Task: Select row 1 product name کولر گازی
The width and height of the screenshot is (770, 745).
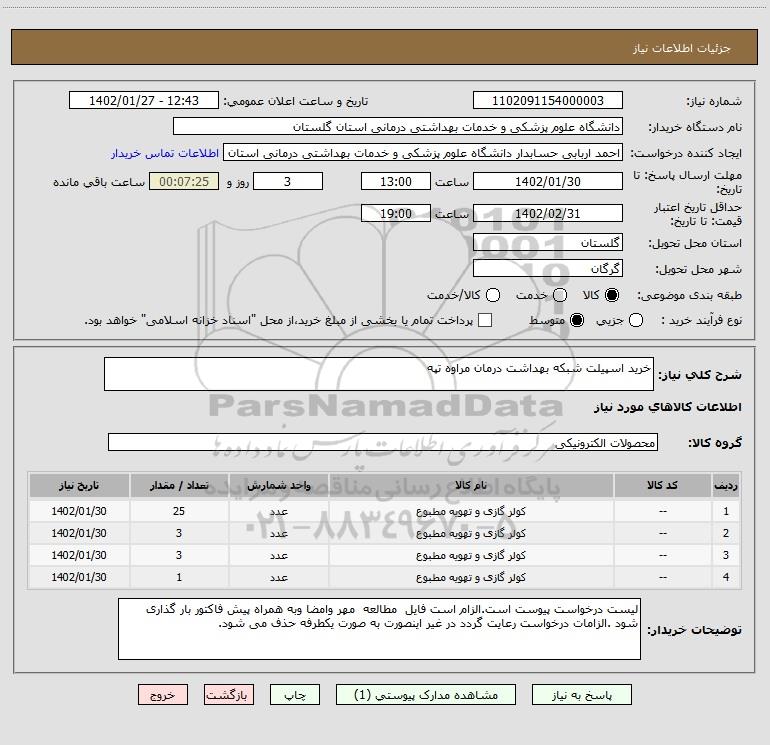Action: click(470, 511)
